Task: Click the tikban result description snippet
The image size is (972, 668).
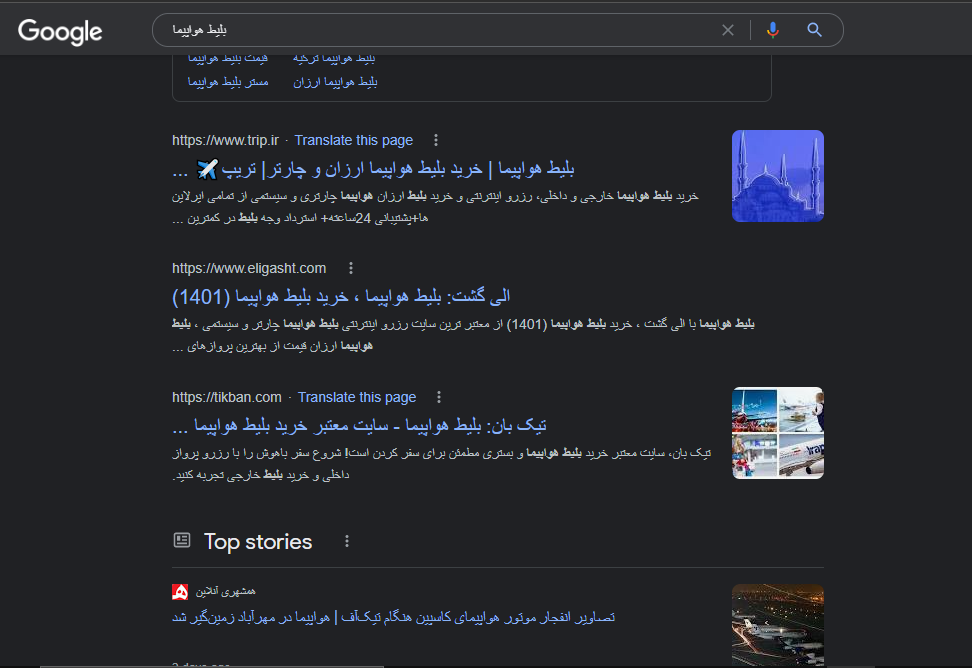Action: coord(441,464)
